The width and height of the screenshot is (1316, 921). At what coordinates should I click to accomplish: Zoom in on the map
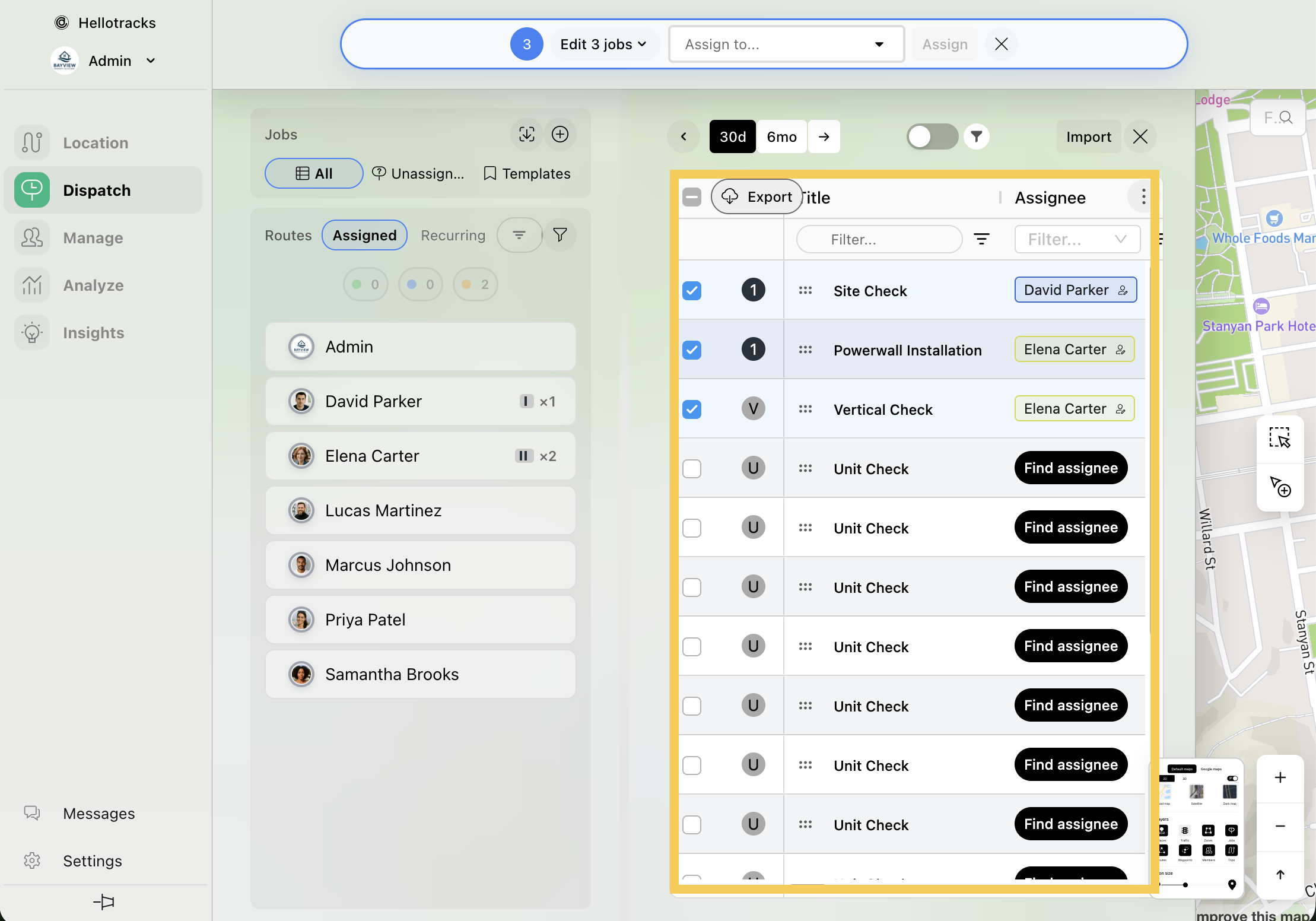(x=1280, y=777)
